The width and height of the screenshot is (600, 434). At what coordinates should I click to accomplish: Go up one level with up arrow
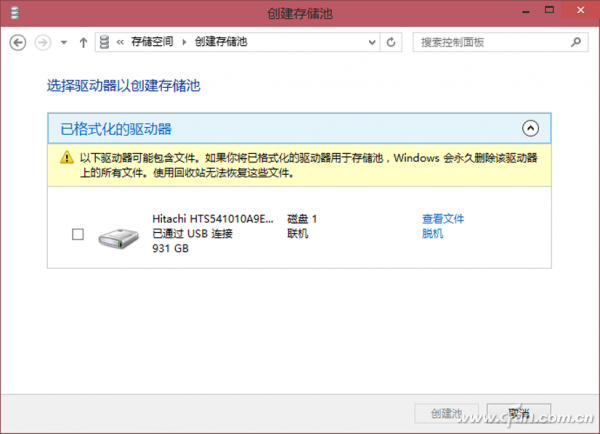click(83, 42)
